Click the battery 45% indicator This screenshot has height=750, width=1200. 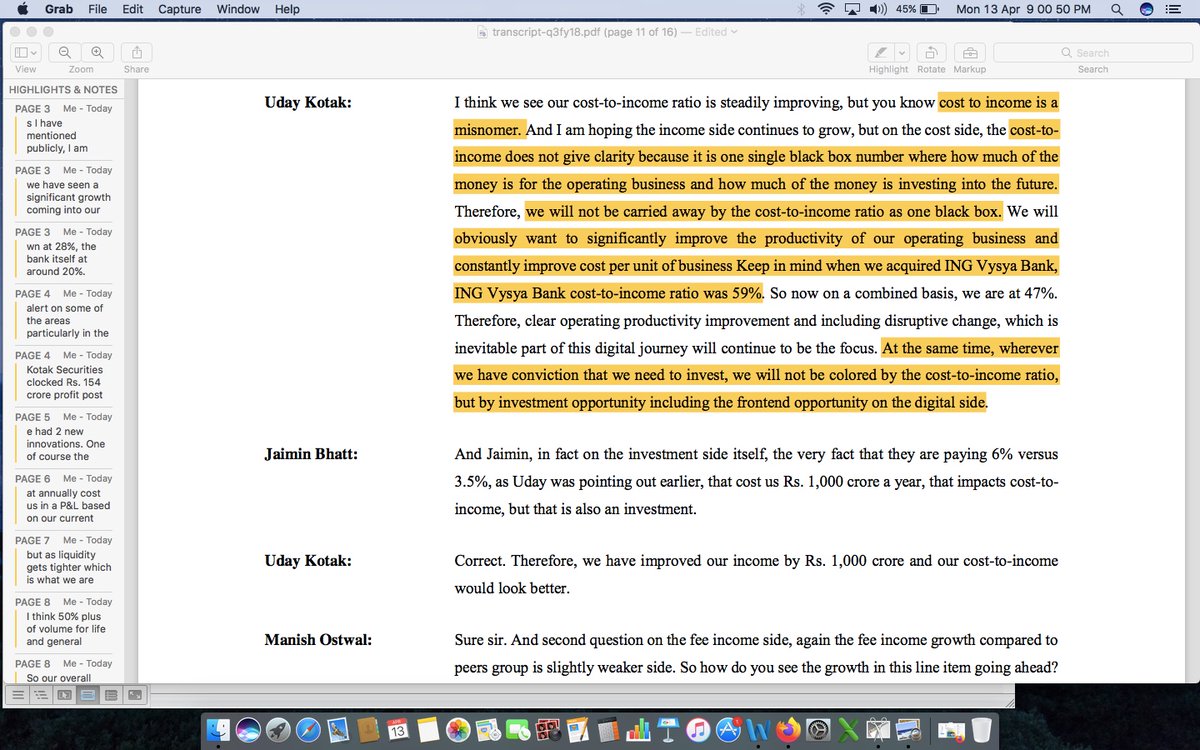918,9
